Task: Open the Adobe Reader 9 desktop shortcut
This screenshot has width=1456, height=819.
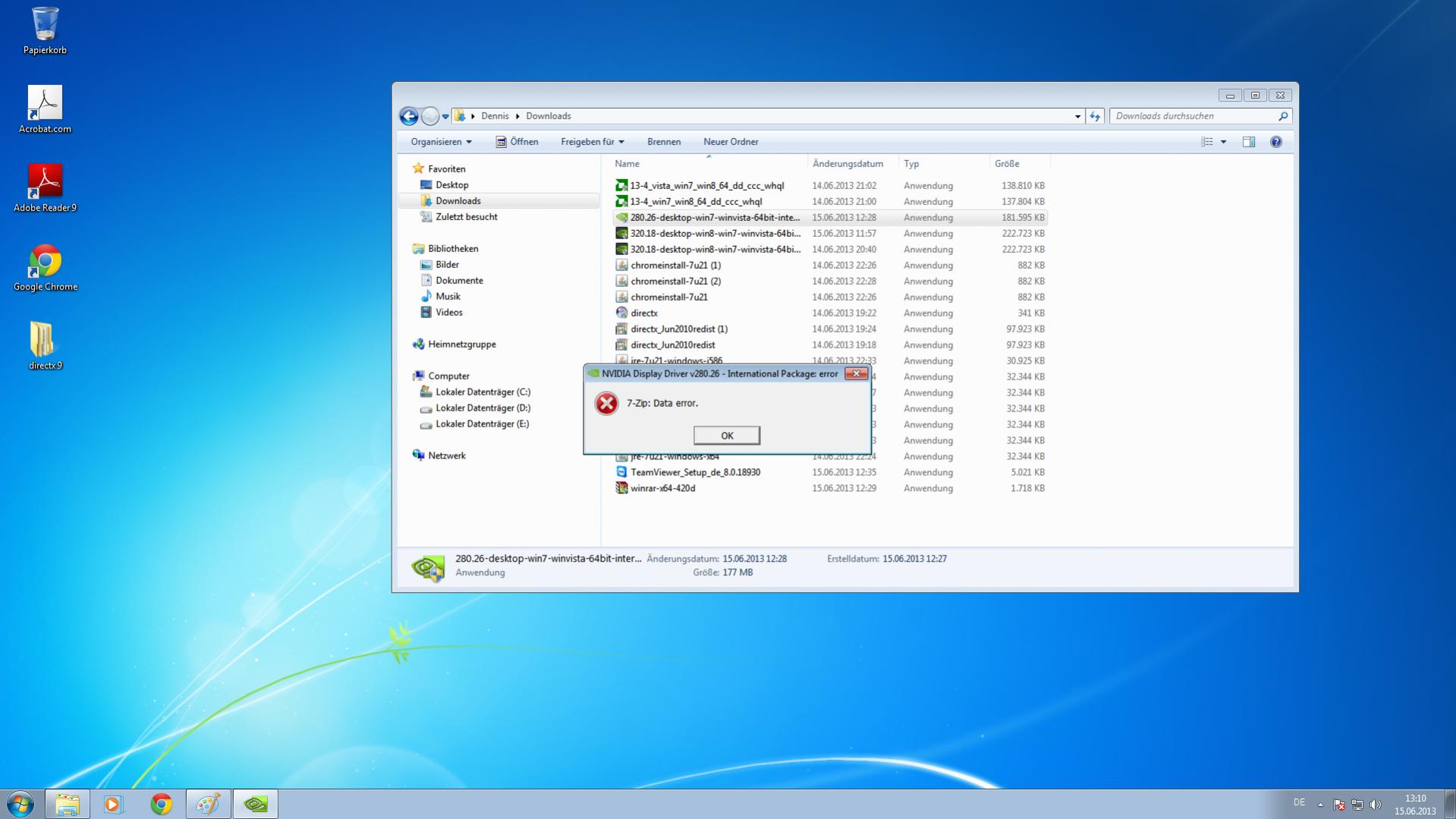Action: (x=45, y=188)
